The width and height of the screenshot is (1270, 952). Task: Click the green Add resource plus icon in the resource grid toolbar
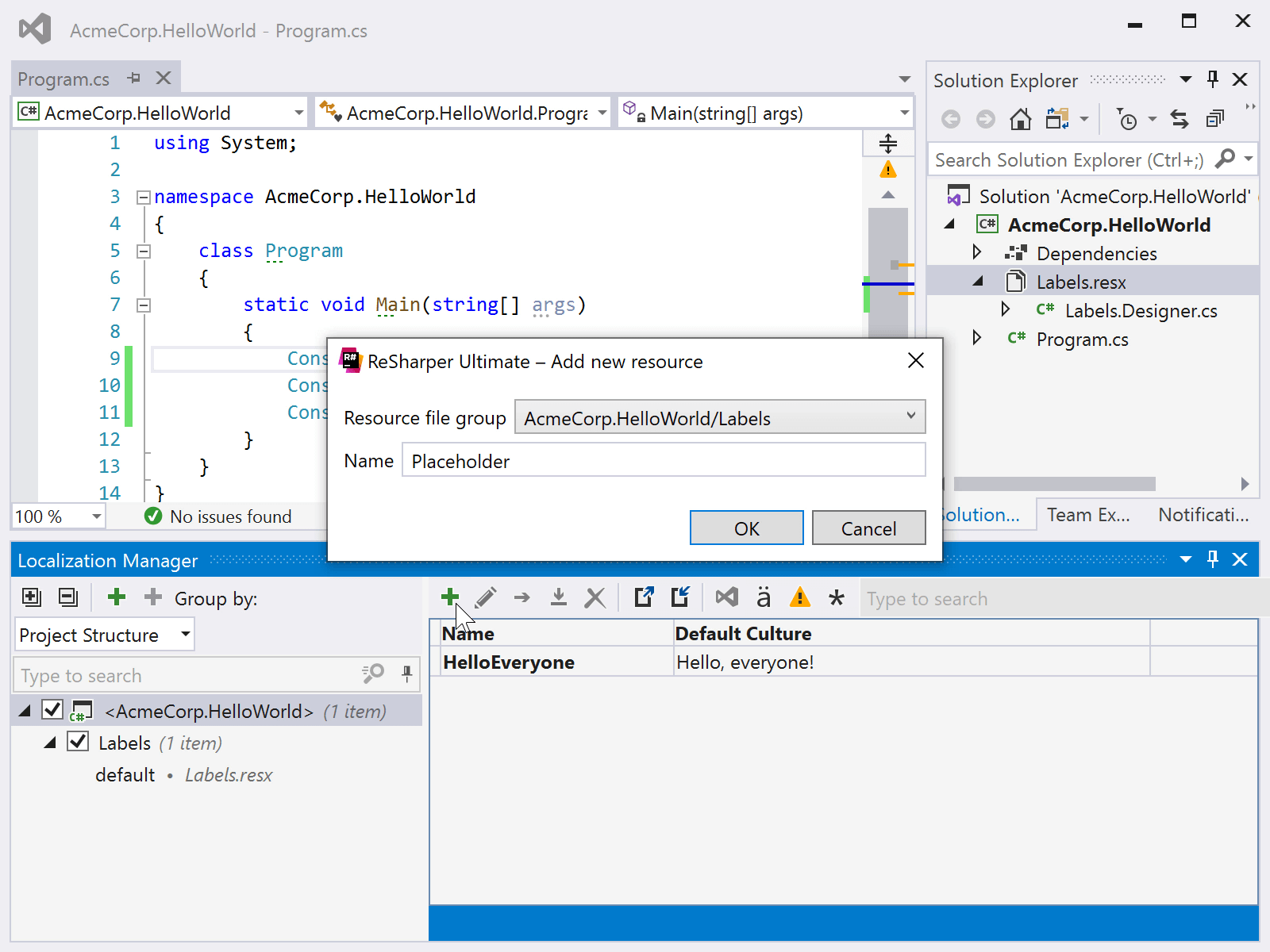tap(450, 597)
